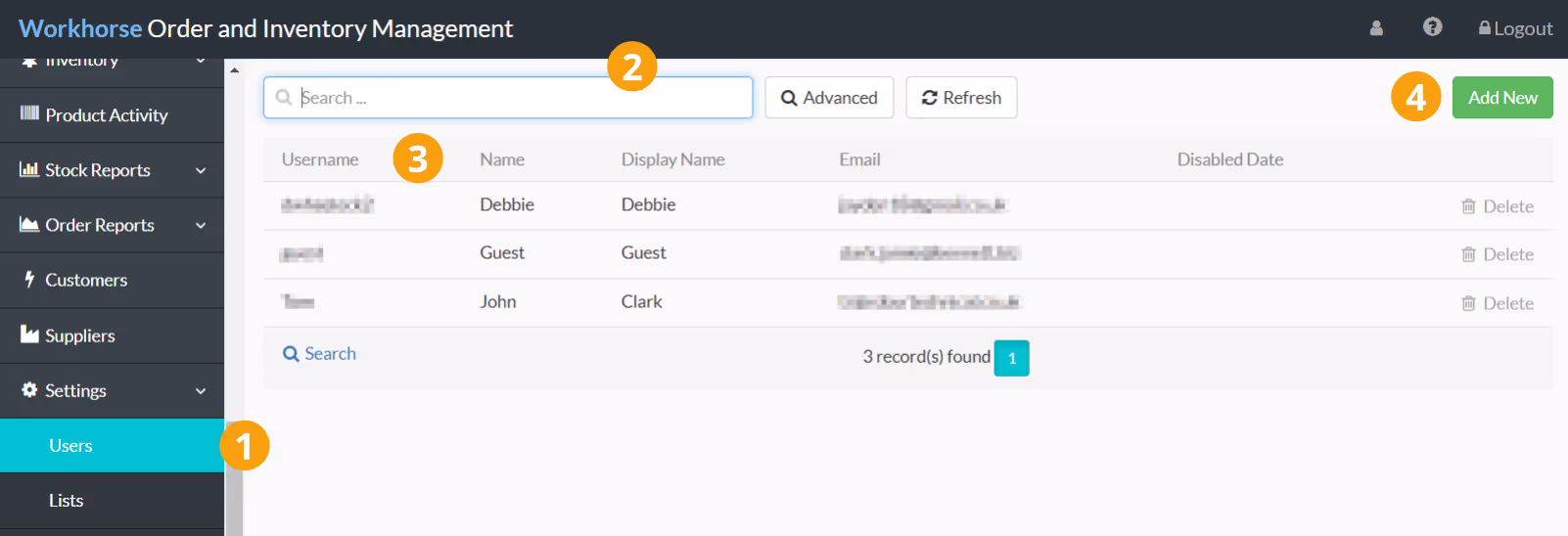
Task: Click the Workhorse brand title
Action: [80, 28]
